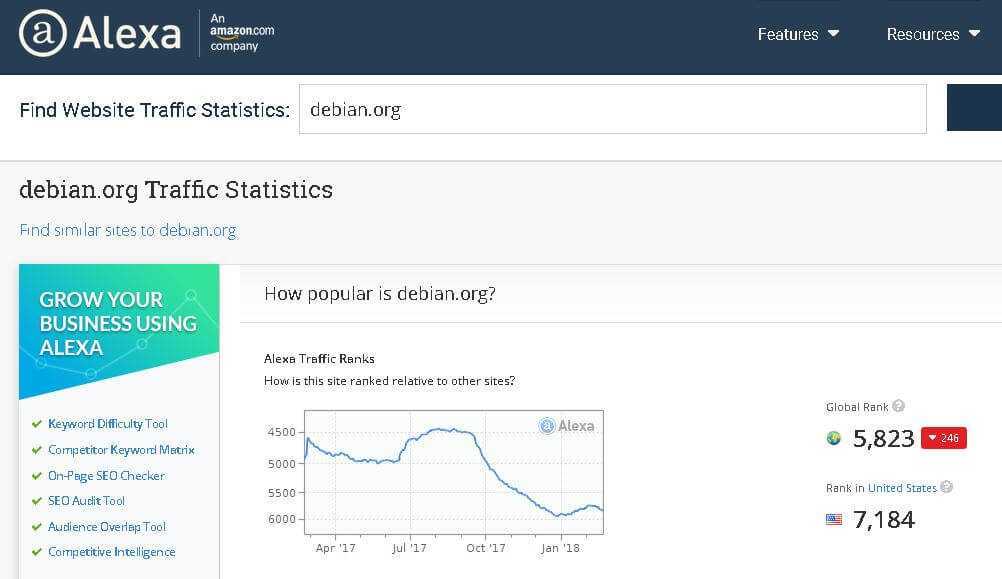The height and width of the screenshot is (579, 1002).
Task: Click the globe icon beside 5,823
Action: [x=833, y=438]
